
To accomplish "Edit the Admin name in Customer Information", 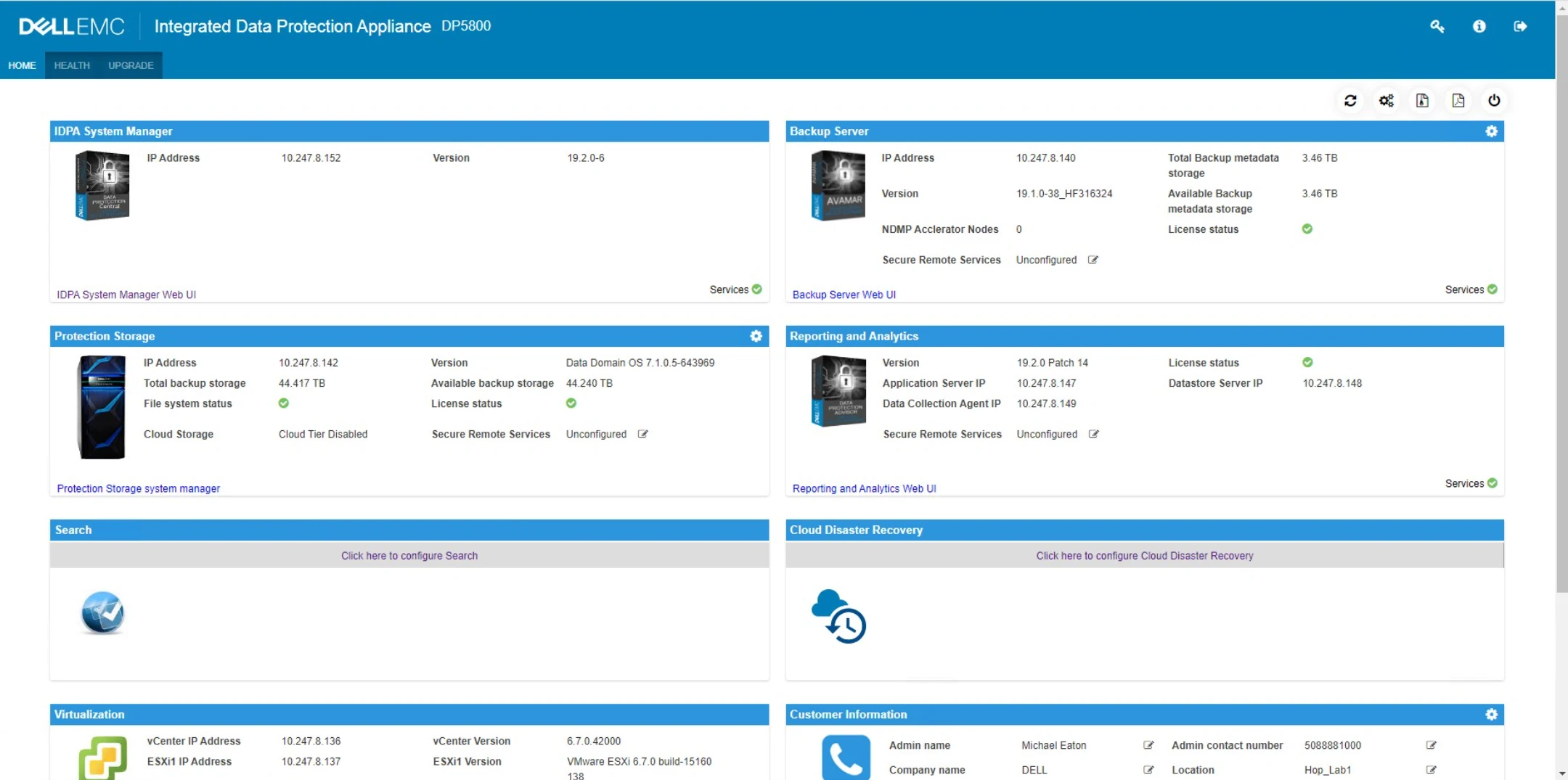I will (x=1149, y=745).
